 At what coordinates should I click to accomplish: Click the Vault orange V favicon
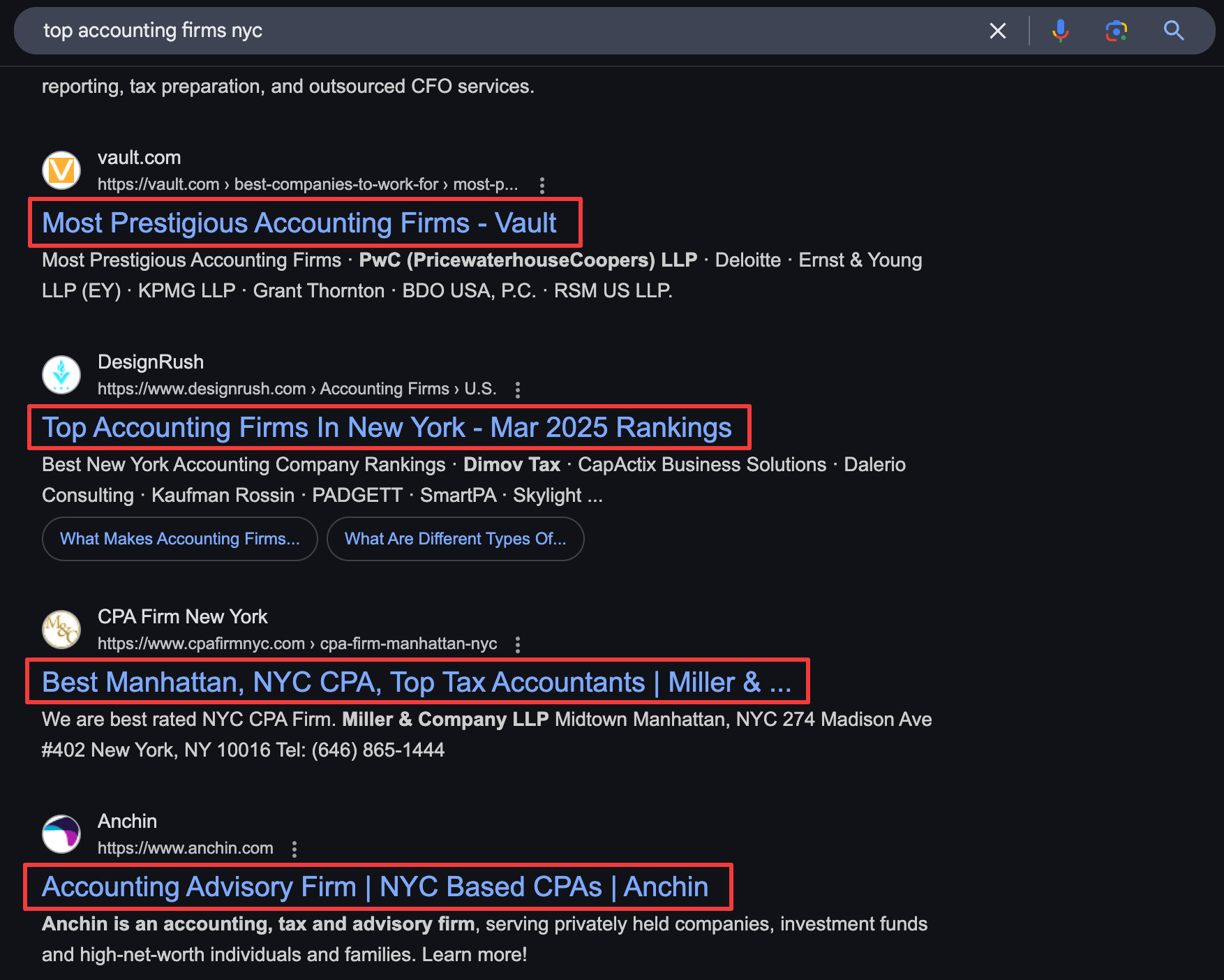[x=61, y=170]
